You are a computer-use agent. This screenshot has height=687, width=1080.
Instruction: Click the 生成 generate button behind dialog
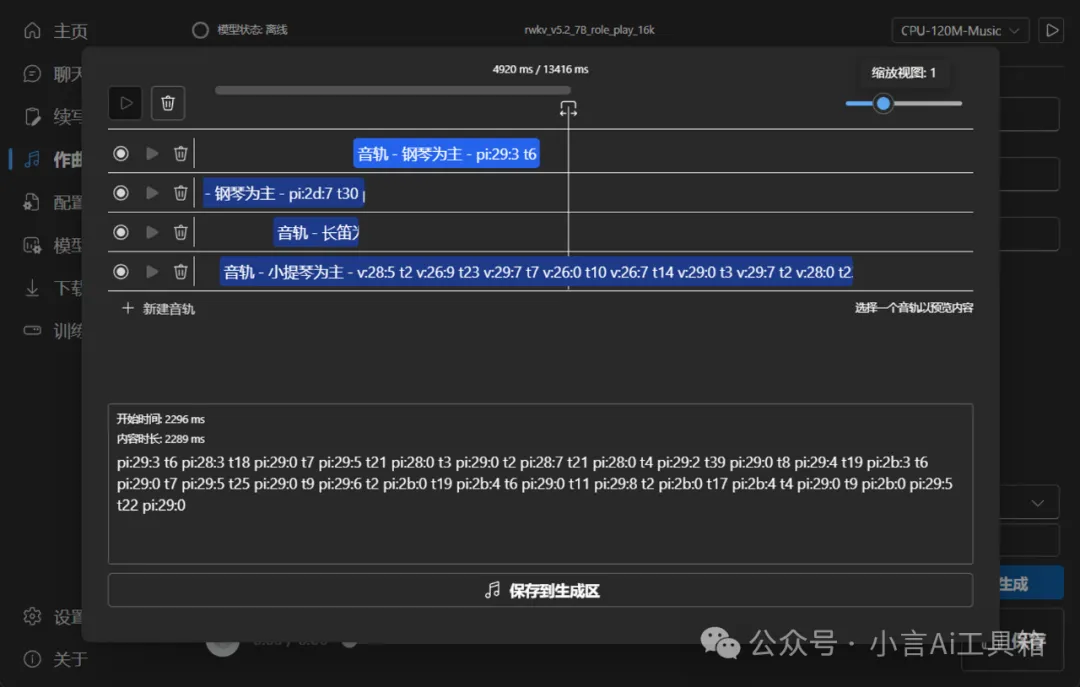point(1031,584)
